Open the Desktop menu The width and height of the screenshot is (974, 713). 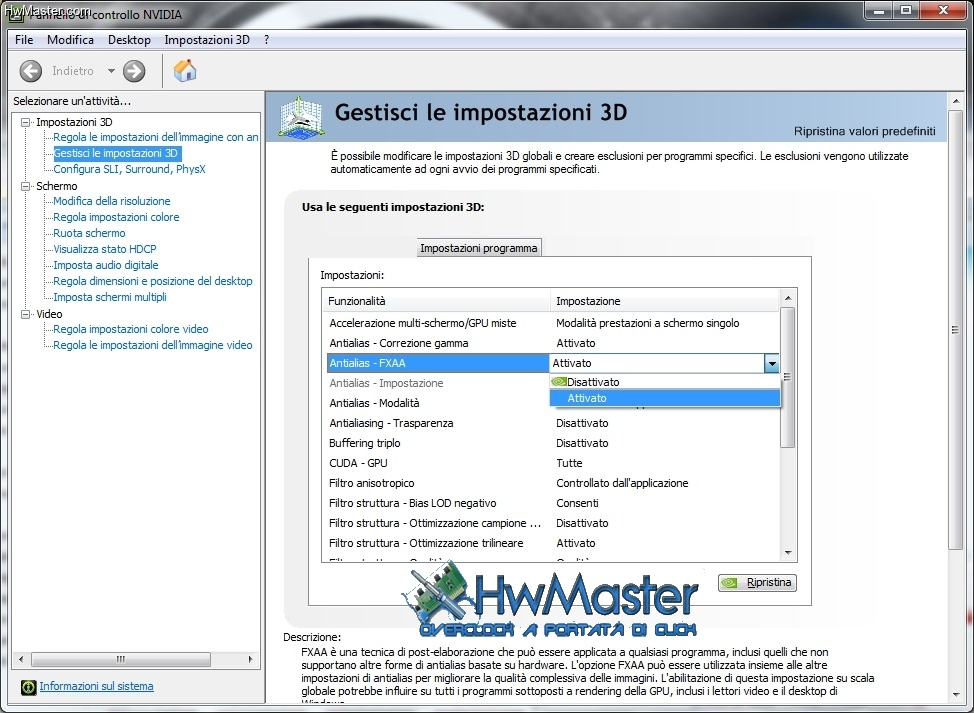coord(129,40)
